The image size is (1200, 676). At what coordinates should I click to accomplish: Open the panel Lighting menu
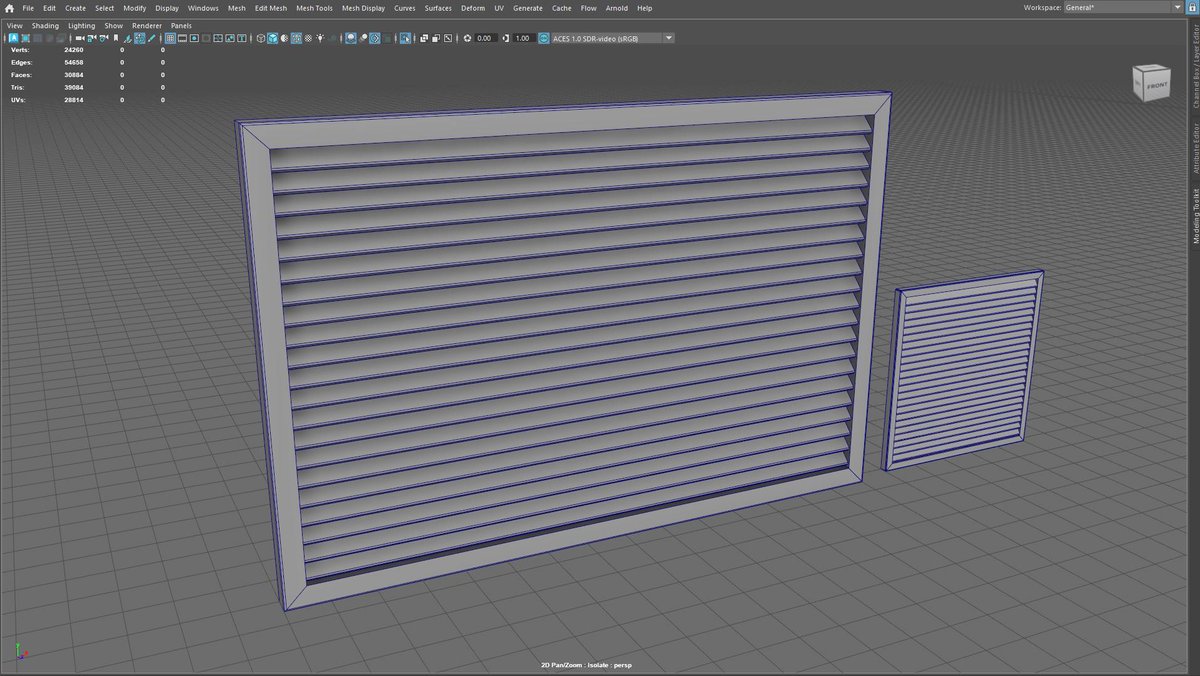click(82, 25)
